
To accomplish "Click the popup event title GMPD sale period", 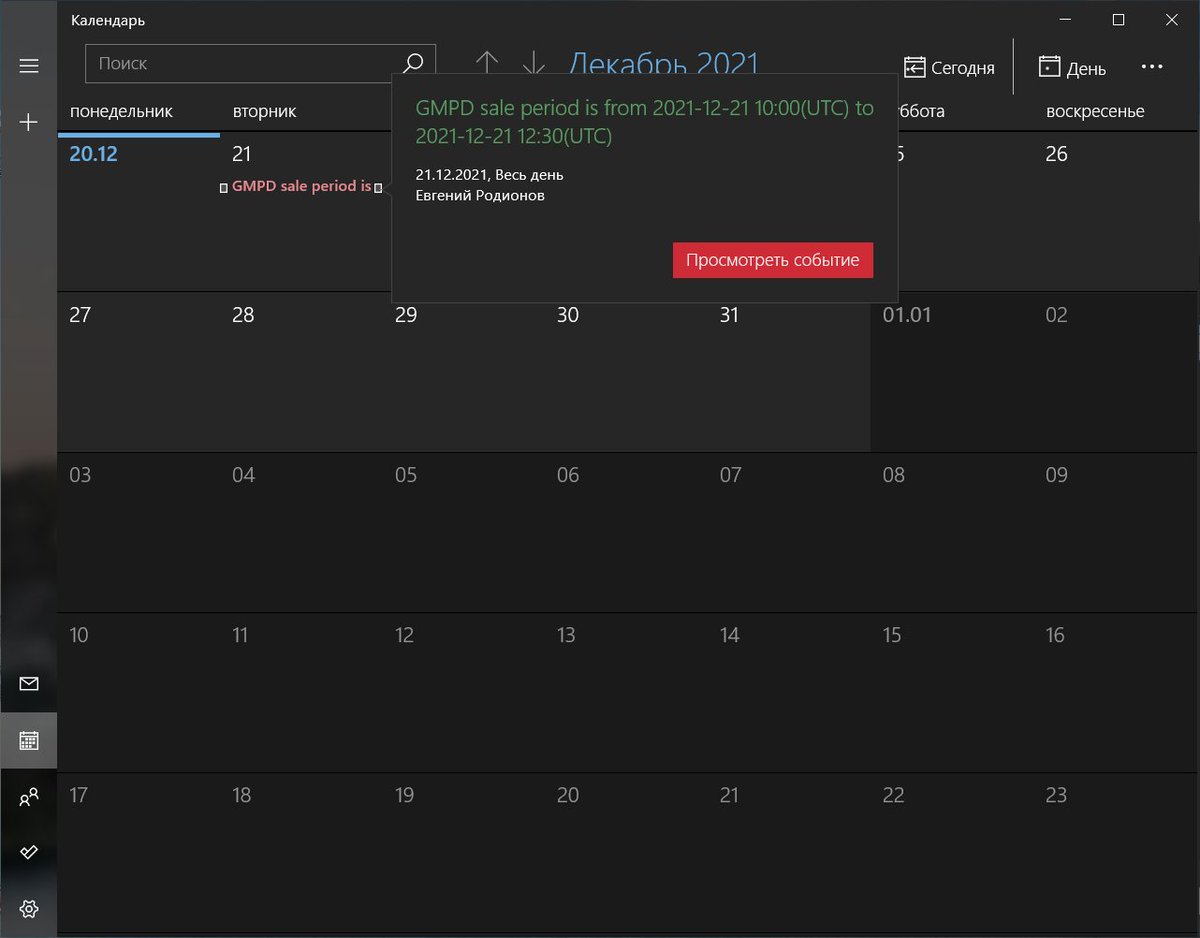I will tap(644, 122).
